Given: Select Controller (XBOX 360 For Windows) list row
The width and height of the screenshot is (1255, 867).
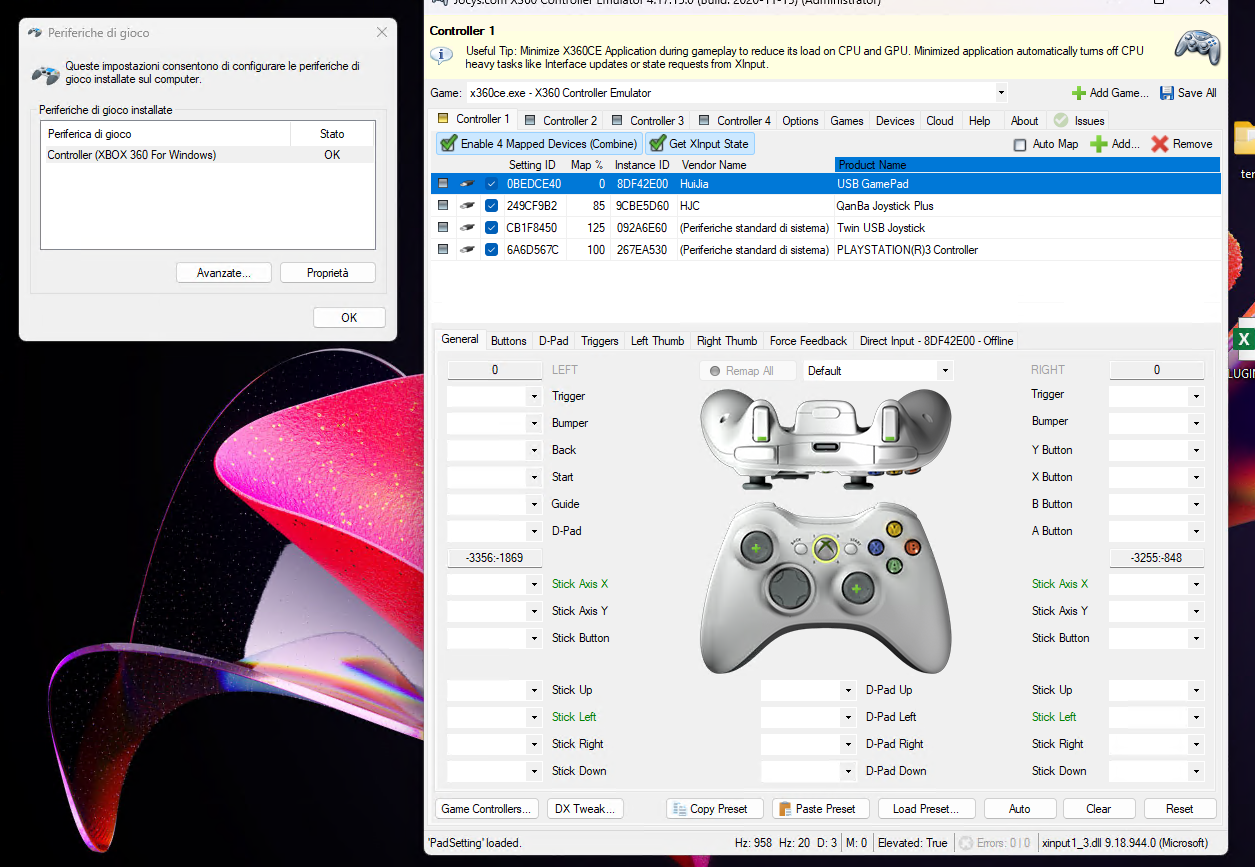Looking at the screenshot, I should point(208,155).
